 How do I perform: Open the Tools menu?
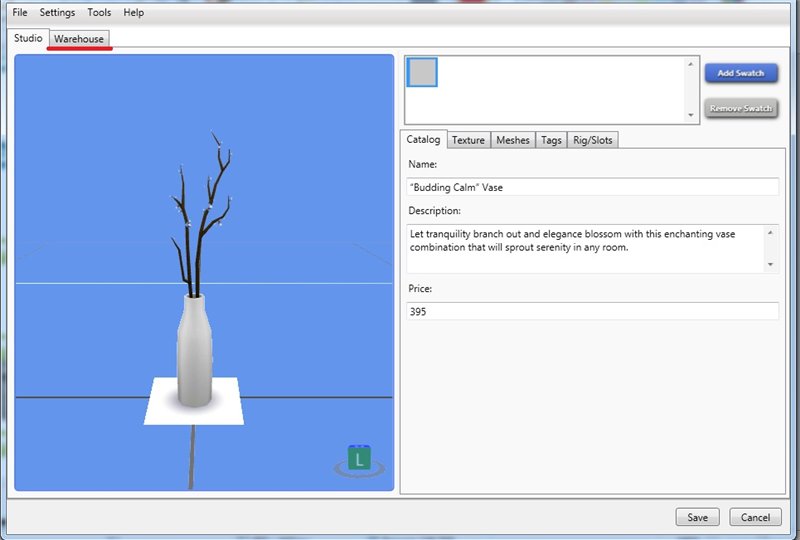click(x=99, y=13)
